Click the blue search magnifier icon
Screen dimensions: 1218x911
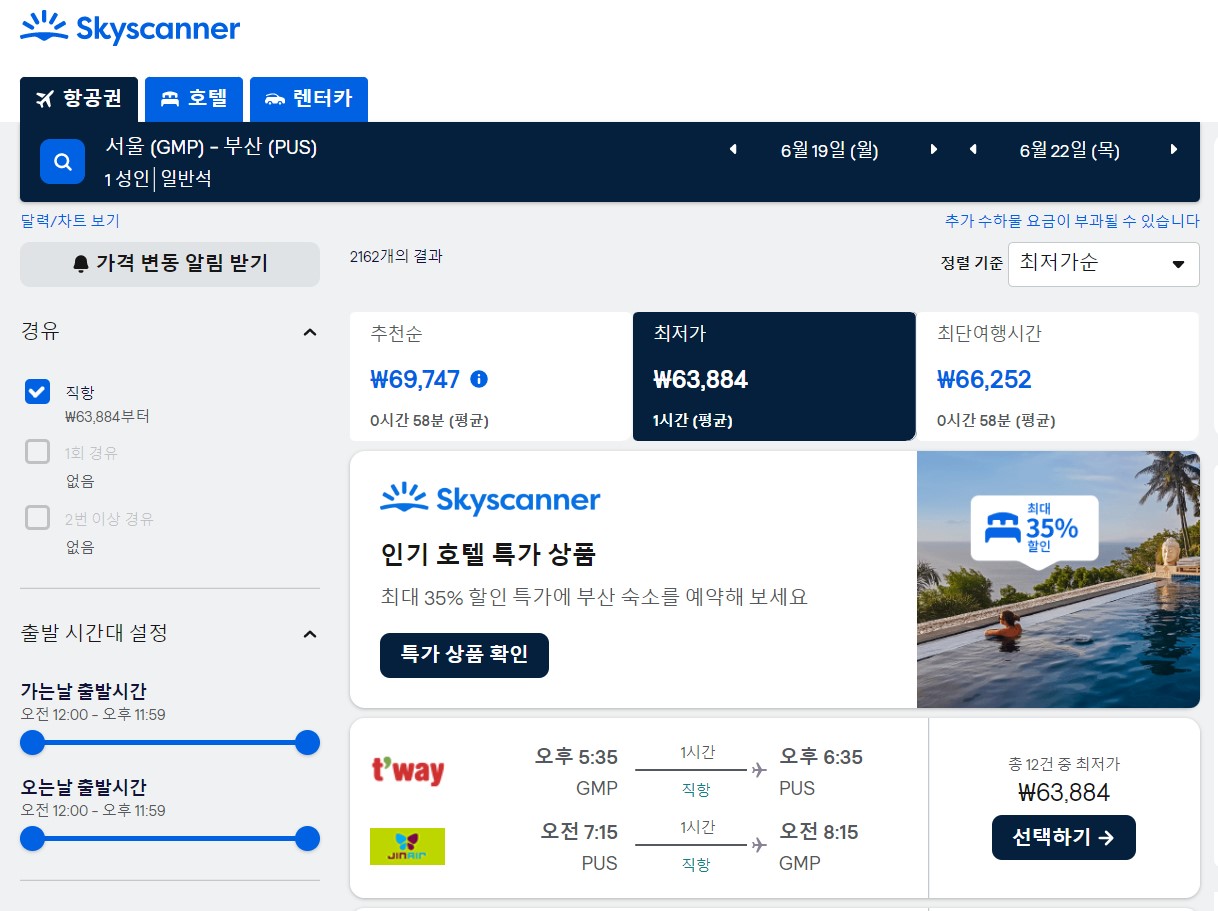coord(62,161)
